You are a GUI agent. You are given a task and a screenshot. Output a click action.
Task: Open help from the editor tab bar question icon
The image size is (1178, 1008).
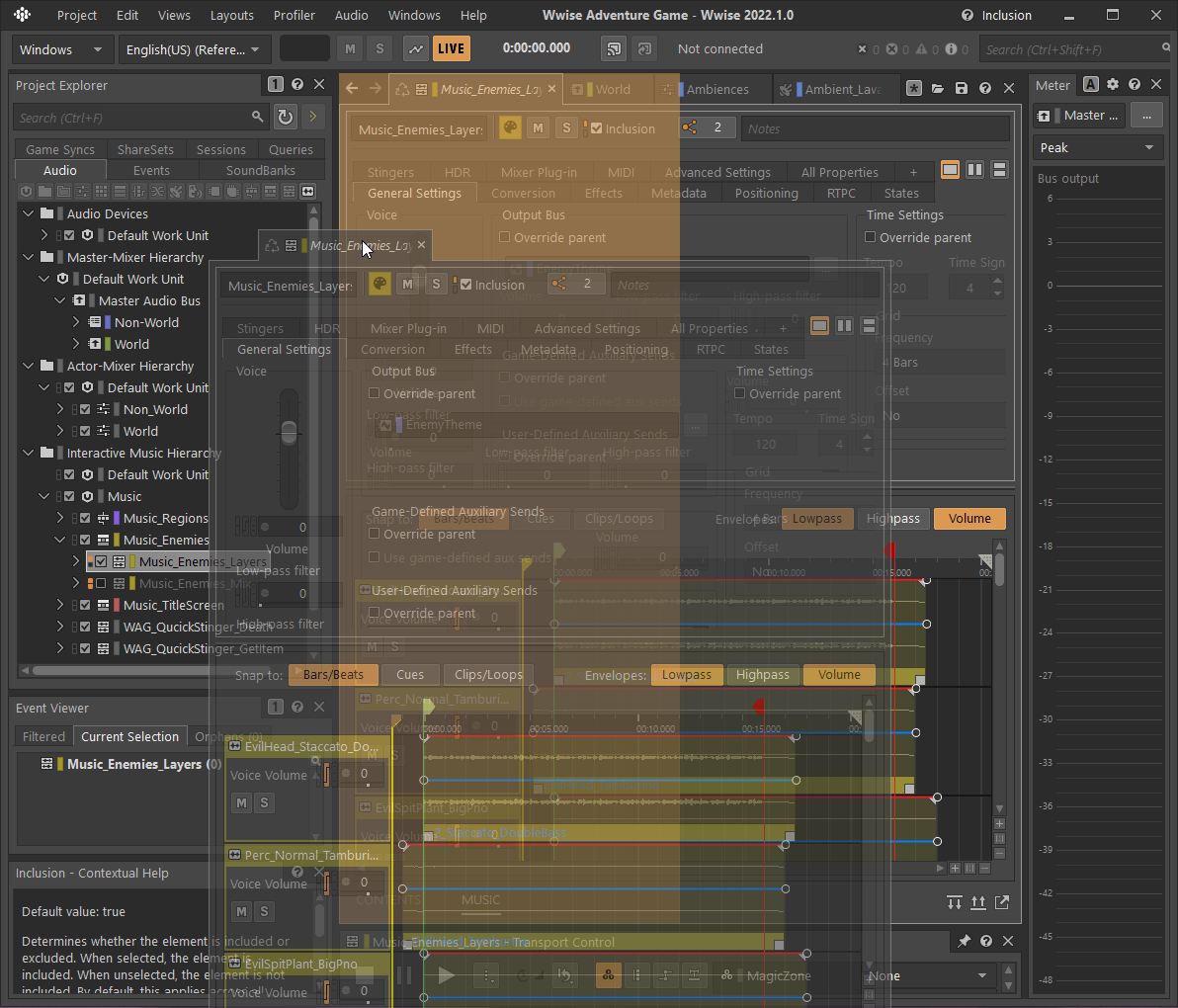[985, 89]
